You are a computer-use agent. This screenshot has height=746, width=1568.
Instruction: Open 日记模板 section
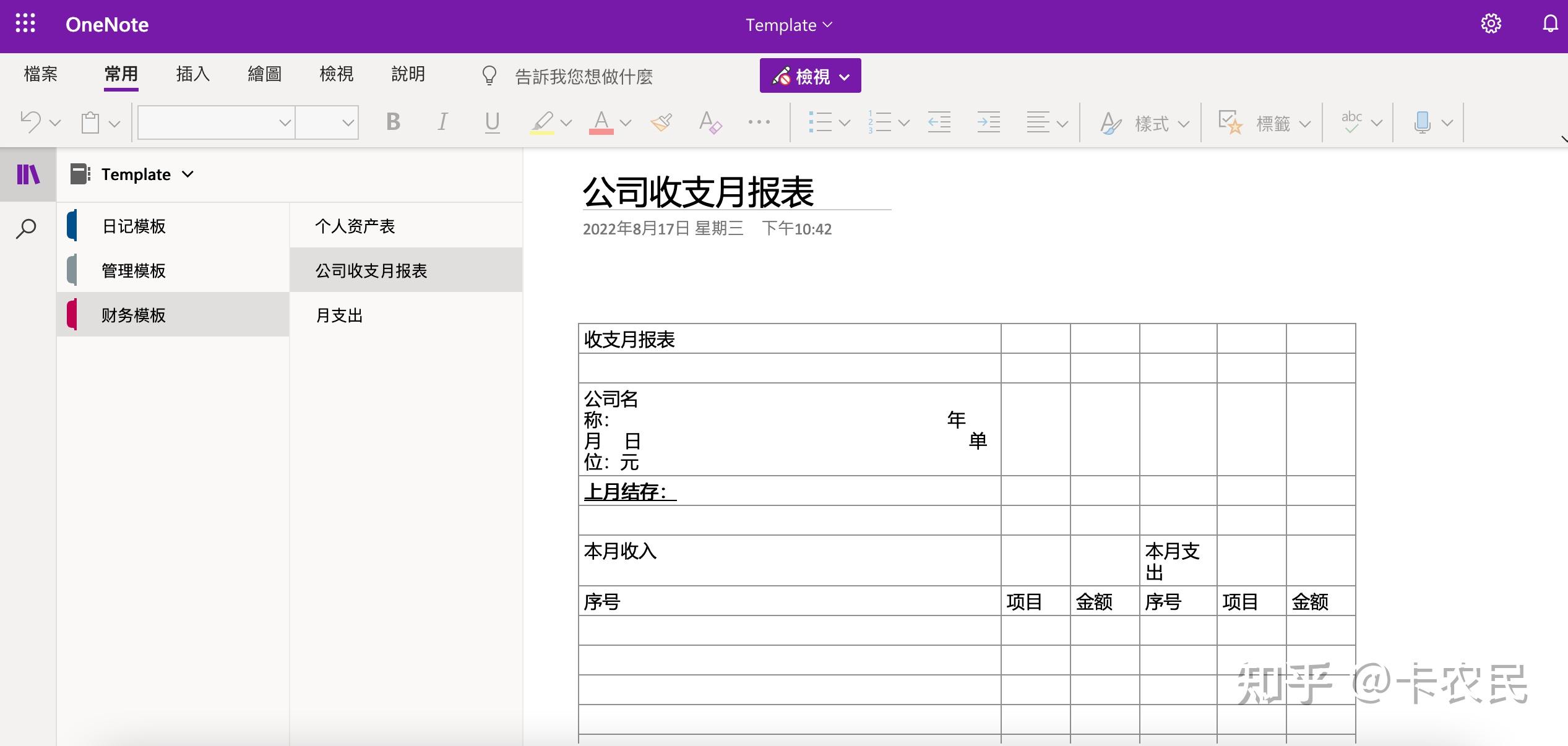click(173, 226)
